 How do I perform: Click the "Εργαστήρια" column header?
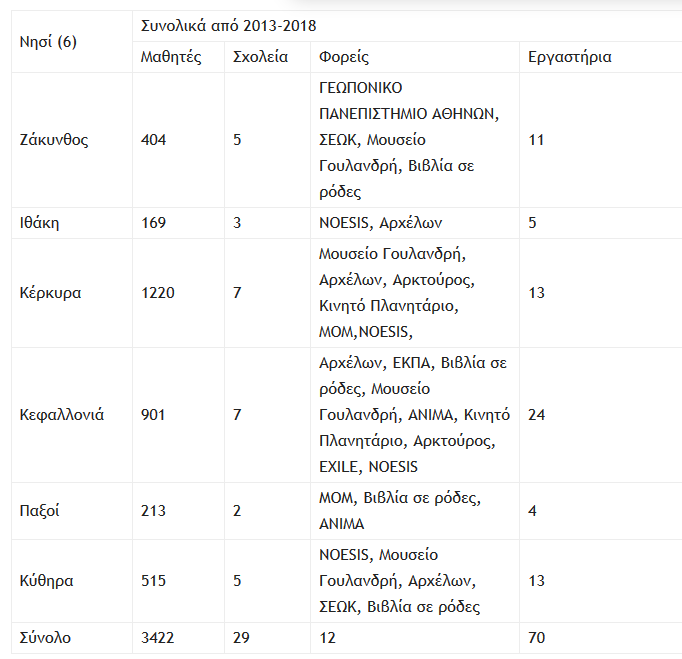click(569, 57)
